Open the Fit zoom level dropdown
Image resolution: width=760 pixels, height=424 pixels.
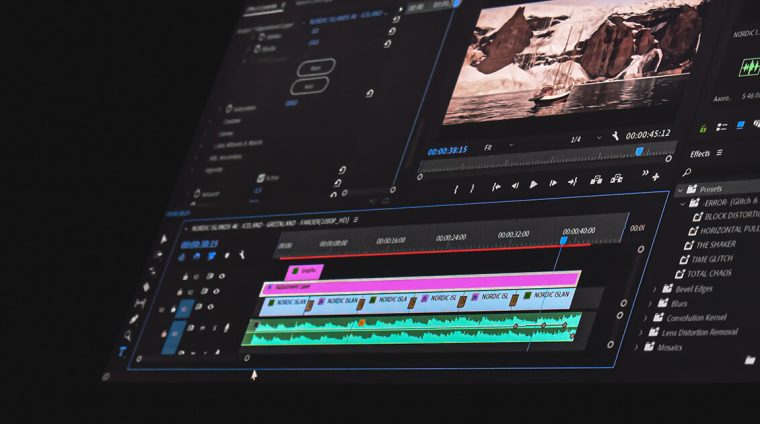coord(499,146)
